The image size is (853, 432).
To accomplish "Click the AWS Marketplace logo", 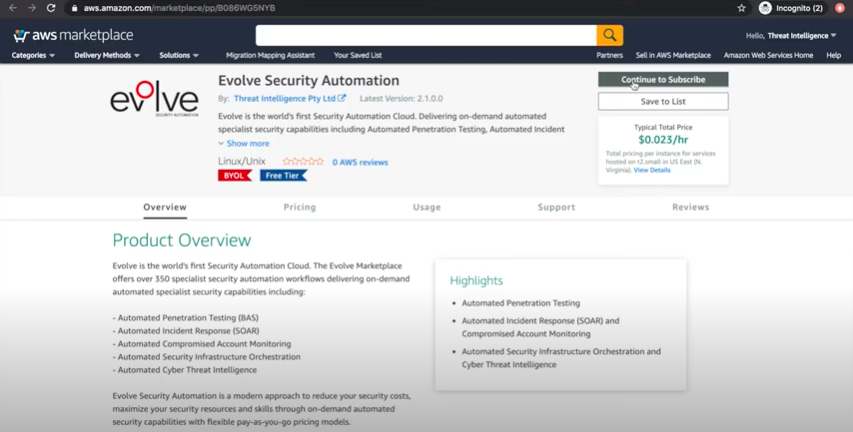I will click(x=73, y=36).
